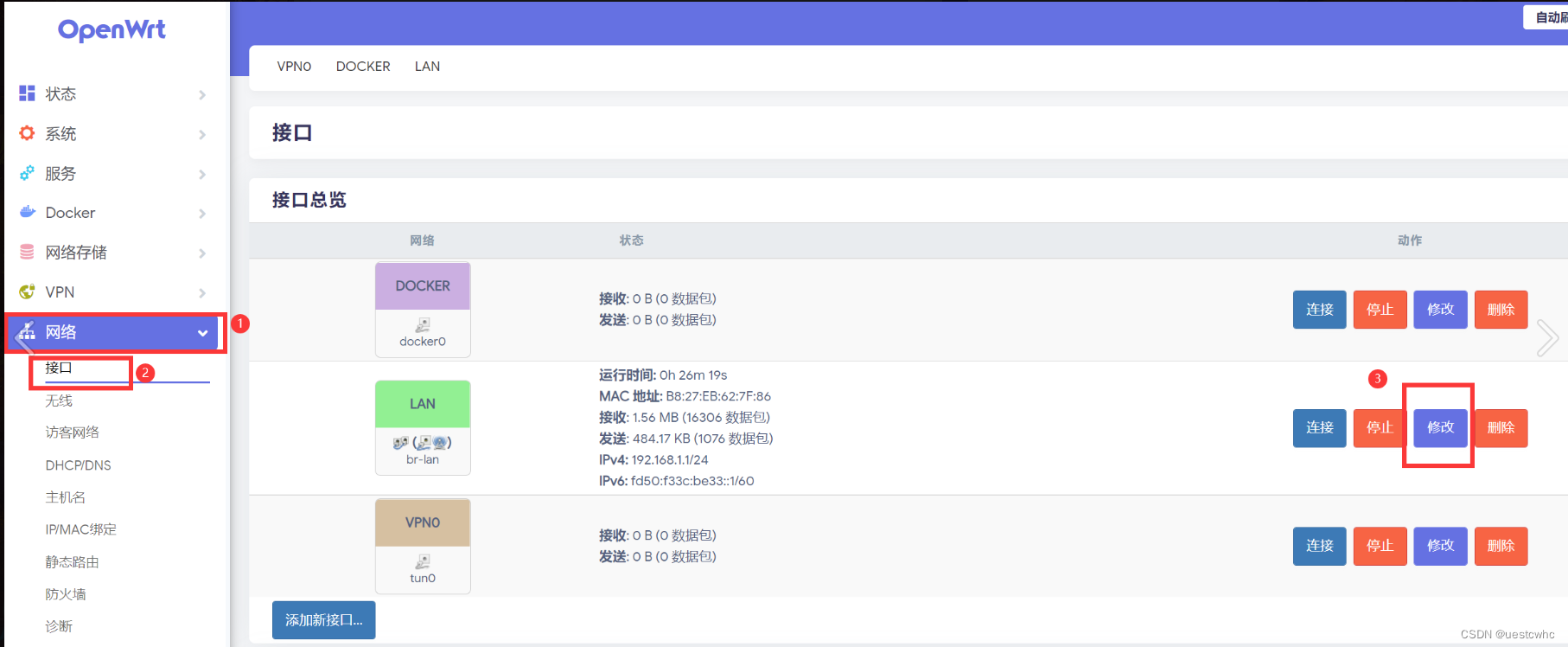
Task: Click the green LAN interface badge
Action: [x=423, y=404]
